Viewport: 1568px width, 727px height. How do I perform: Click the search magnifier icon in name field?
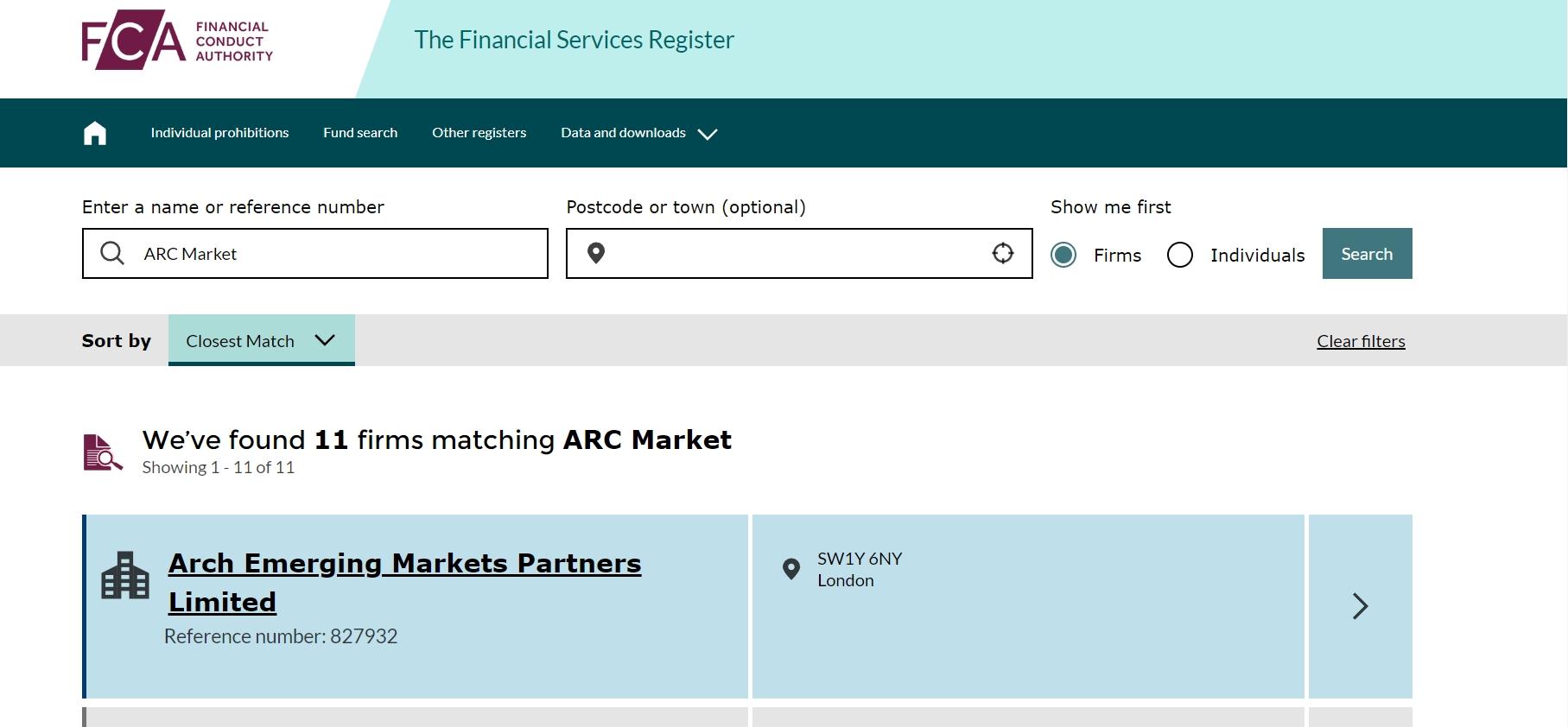coord(112,253)
